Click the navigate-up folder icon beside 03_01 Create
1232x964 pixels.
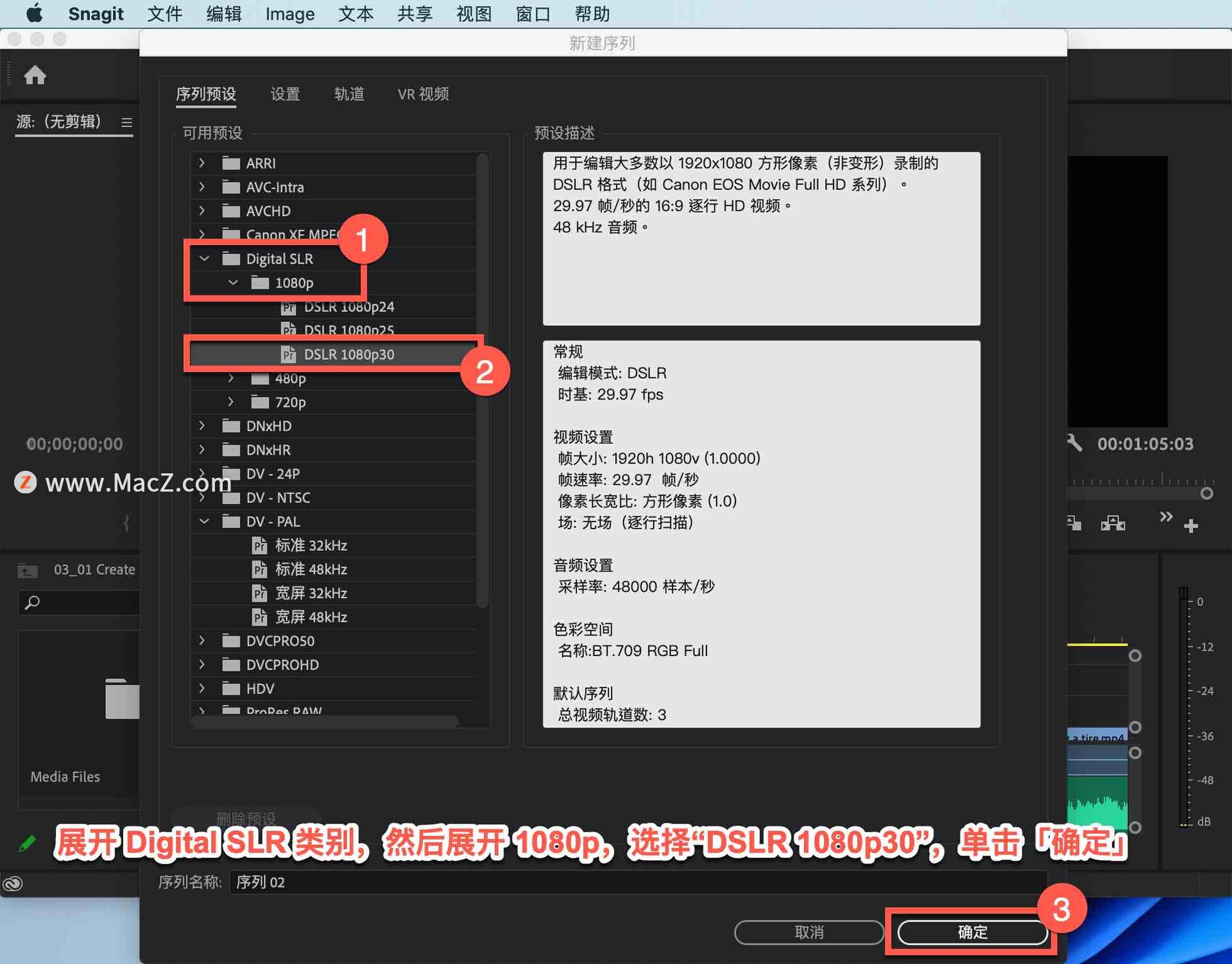click(26, 569)
